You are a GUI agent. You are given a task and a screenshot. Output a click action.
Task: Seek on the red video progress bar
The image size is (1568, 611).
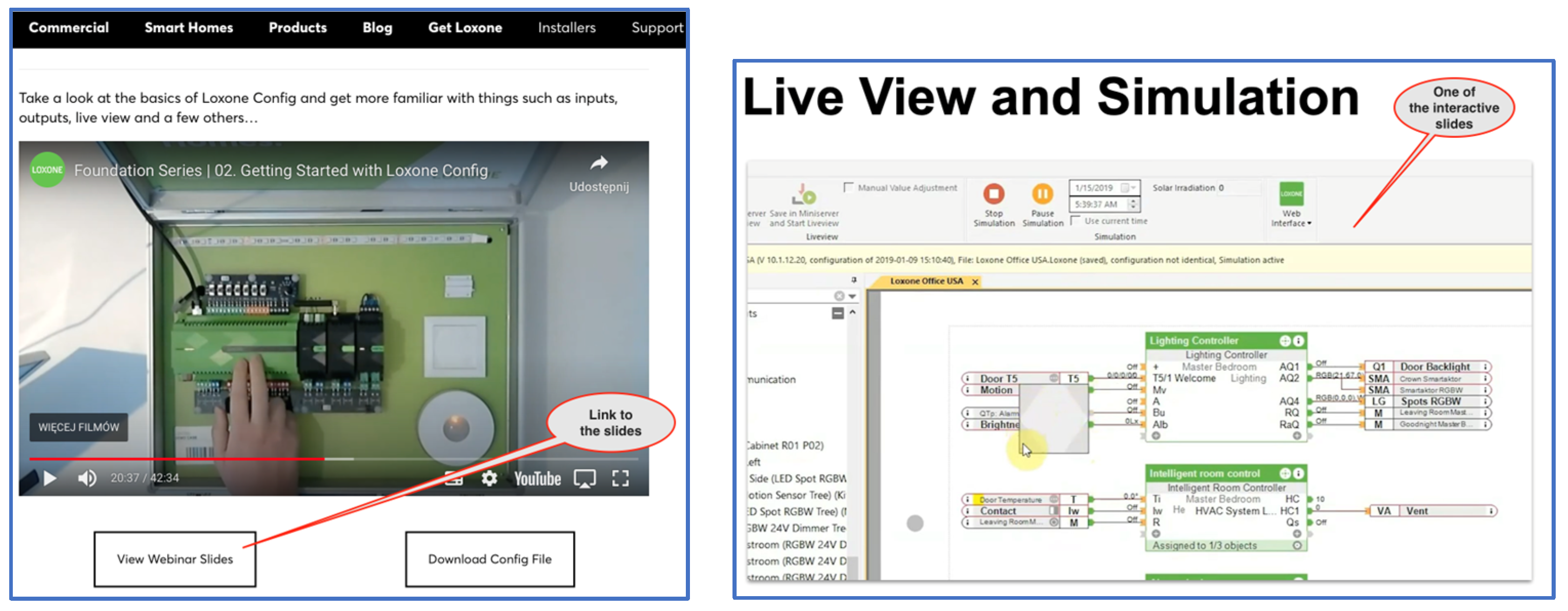pos(182,458)
